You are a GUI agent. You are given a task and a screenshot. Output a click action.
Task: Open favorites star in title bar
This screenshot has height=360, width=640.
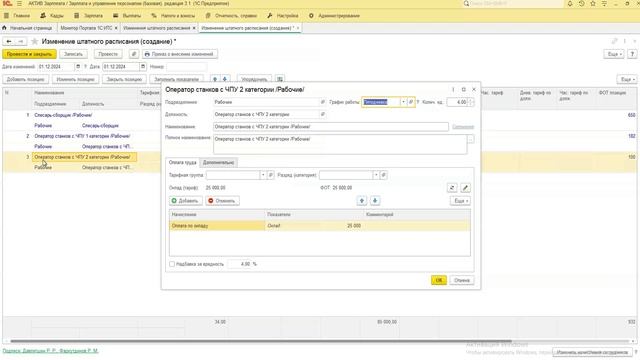pyautogui.click(x=593, y=4)
